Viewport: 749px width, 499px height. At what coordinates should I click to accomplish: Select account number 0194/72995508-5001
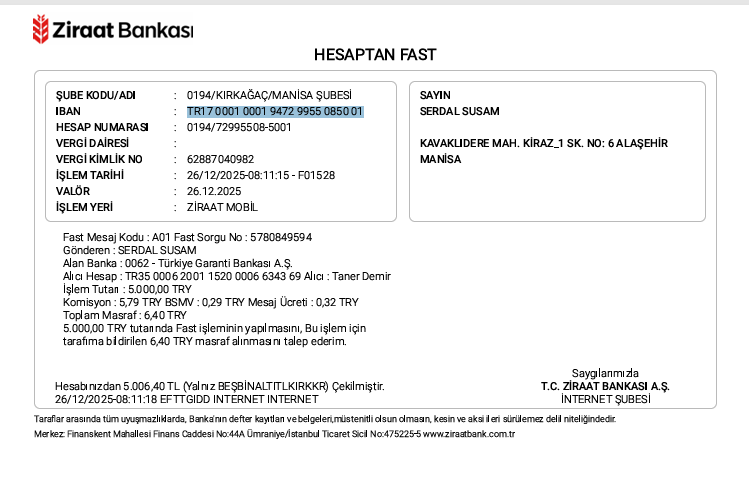coord(239,127)
